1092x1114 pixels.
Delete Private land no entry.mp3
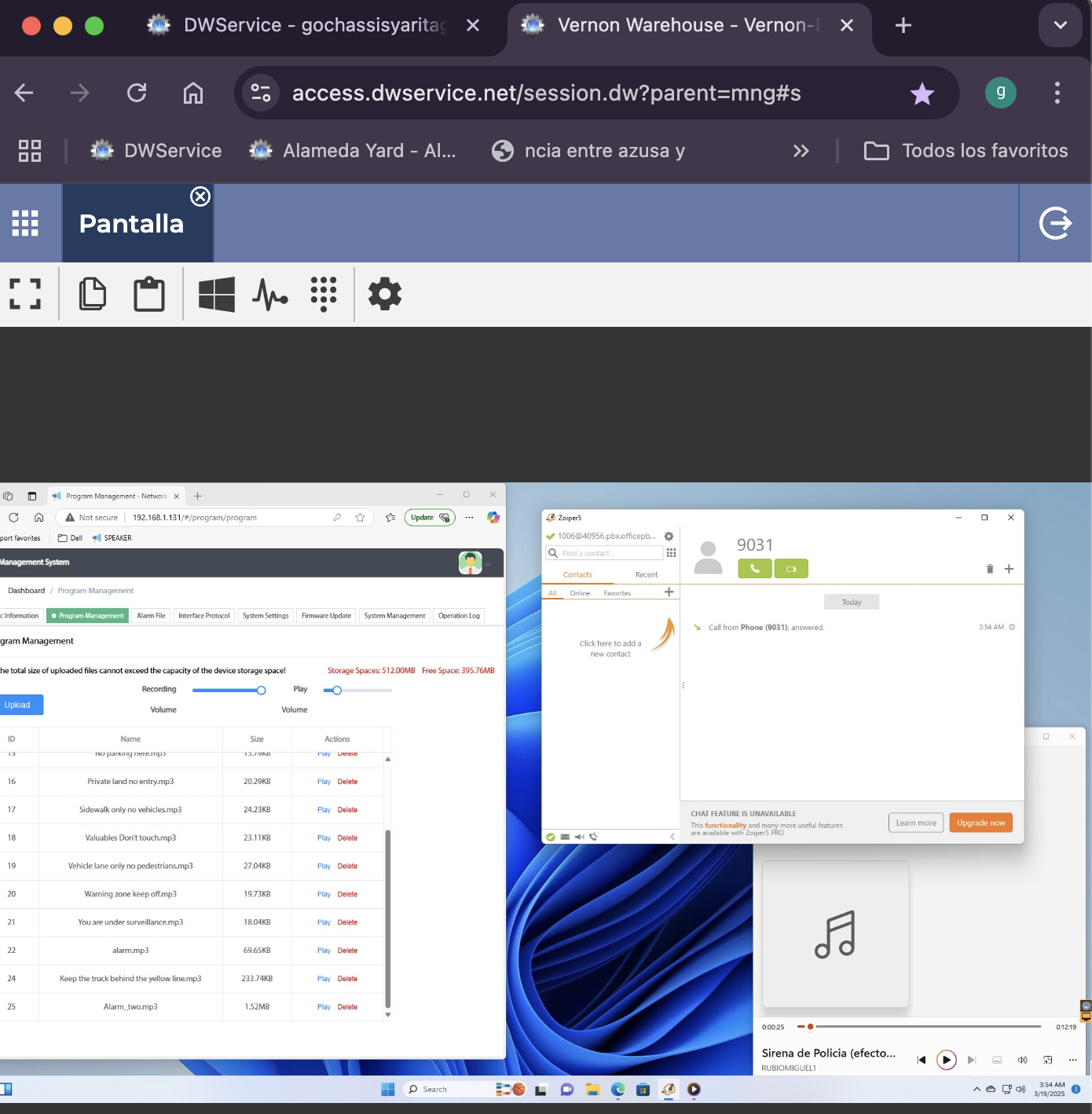(347, 782)
